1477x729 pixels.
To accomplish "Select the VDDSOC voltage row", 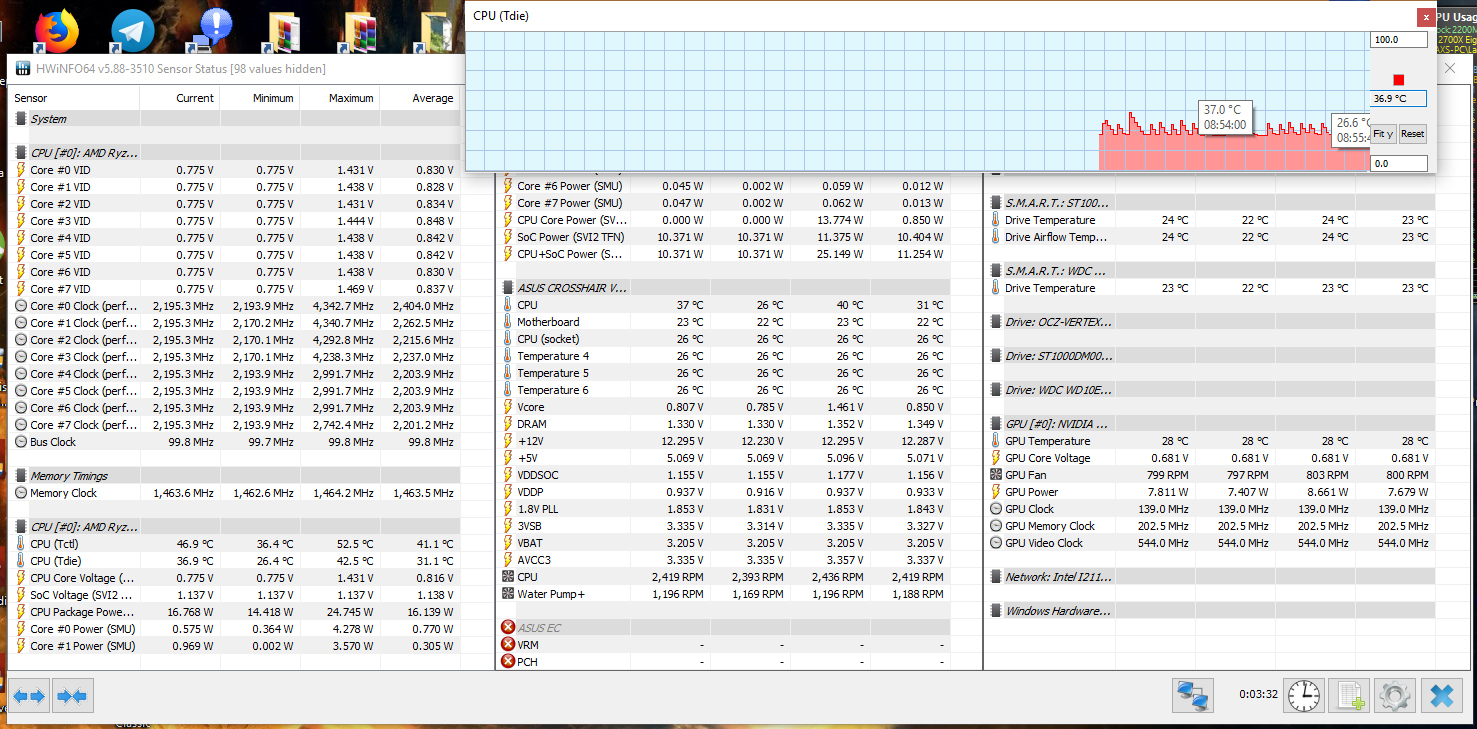I will pyautogui.click(x=725, y=475).
